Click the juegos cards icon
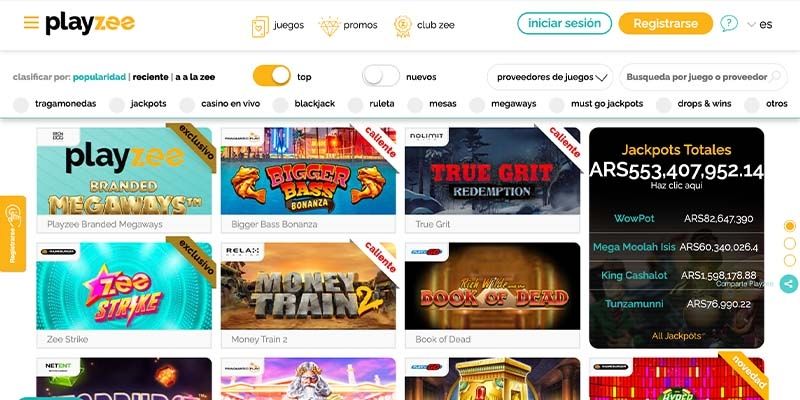 pos(260,27)
